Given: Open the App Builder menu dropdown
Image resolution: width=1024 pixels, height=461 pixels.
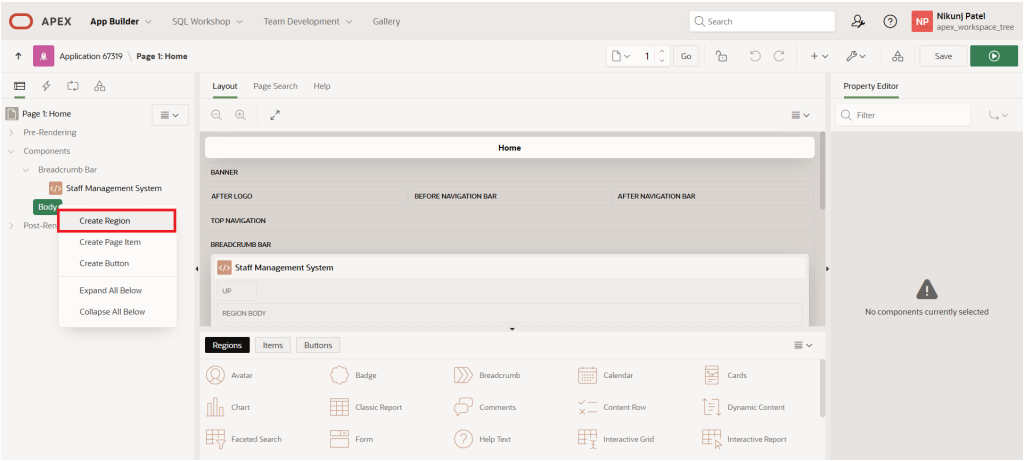Looking at the screenshot, I should tap(120, 21).
